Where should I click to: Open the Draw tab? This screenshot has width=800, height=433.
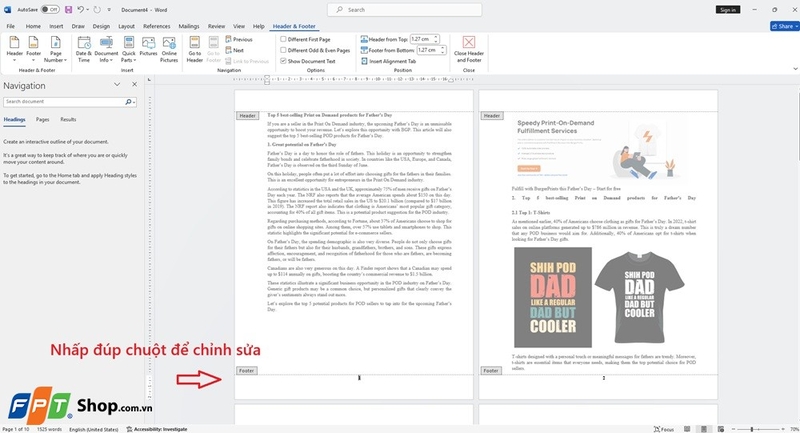[78, 26]
